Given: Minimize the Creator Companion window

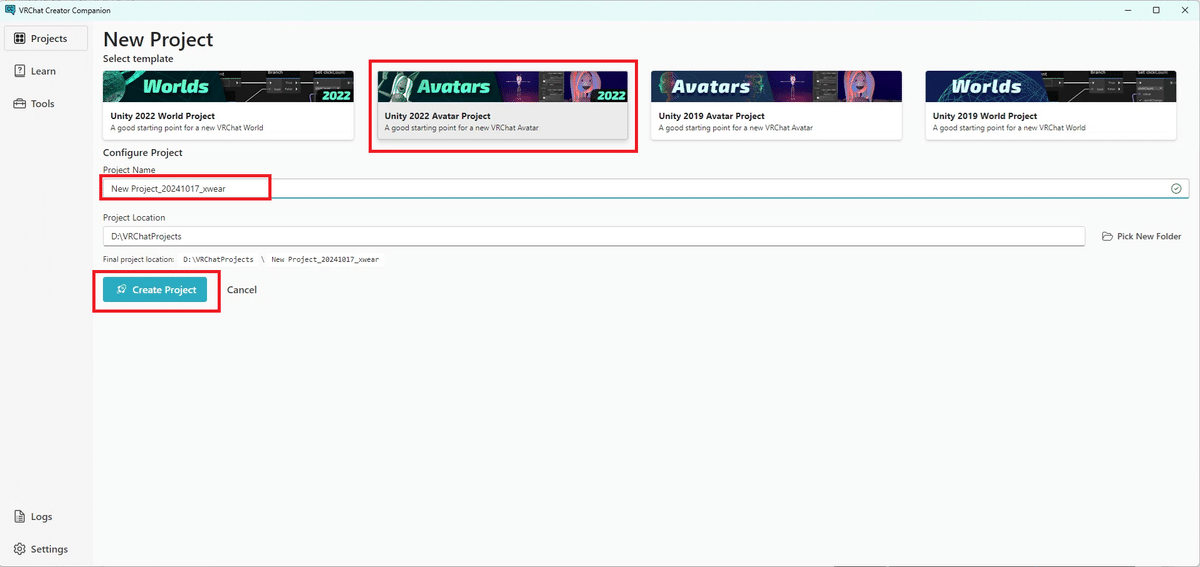Looking at the screenshot, I should point(1130,10).
